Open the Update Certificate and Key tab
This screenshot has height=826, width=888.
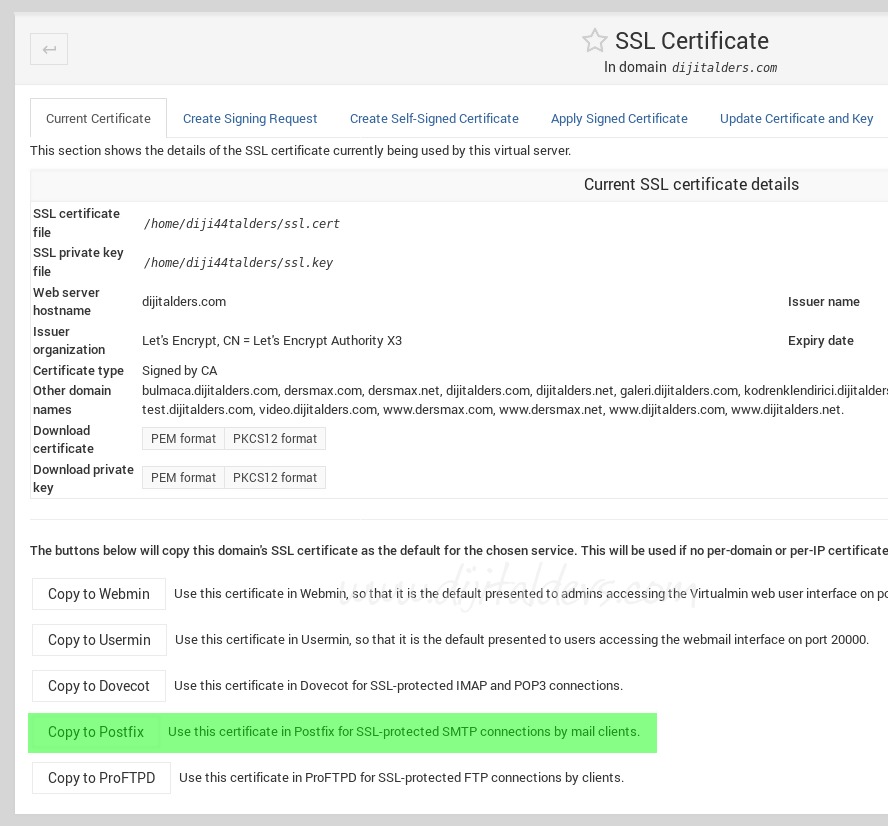point(796,118)
